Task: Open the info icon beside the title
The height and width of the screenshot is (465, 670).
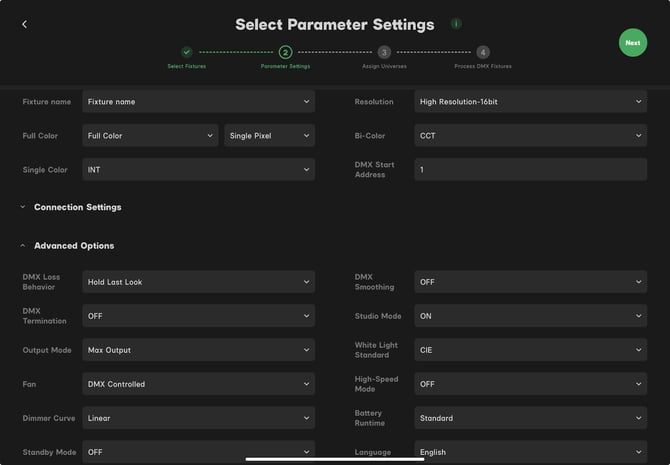Action: [x=456, y=24]
